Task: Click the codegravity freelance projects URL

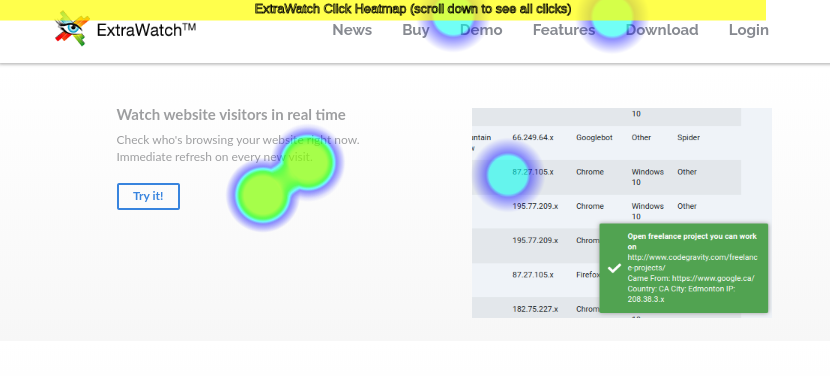Action: pos(692,263)
